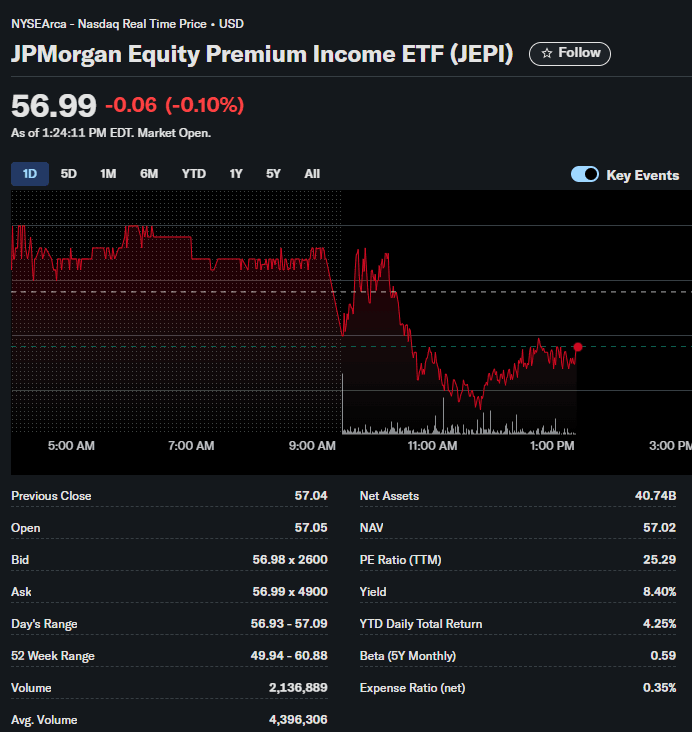Click the 5:00 AM chart axis label

[71, 446]
